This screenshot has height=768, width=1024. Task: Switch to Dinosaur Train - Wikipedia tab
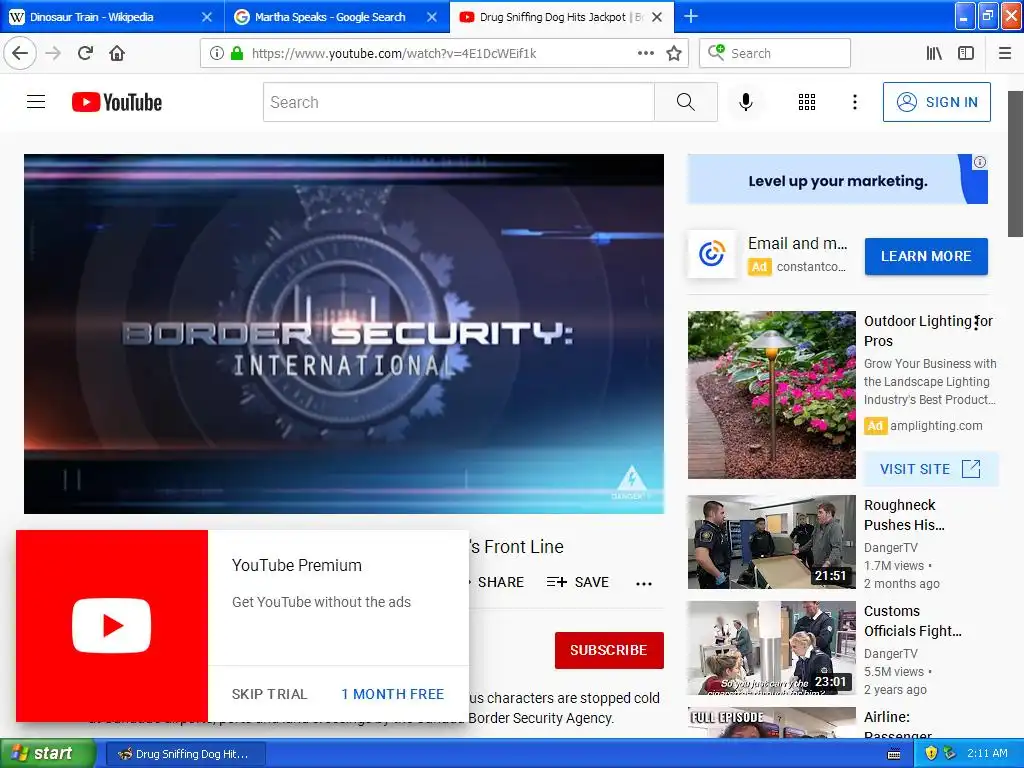click(x=112, y=17)
